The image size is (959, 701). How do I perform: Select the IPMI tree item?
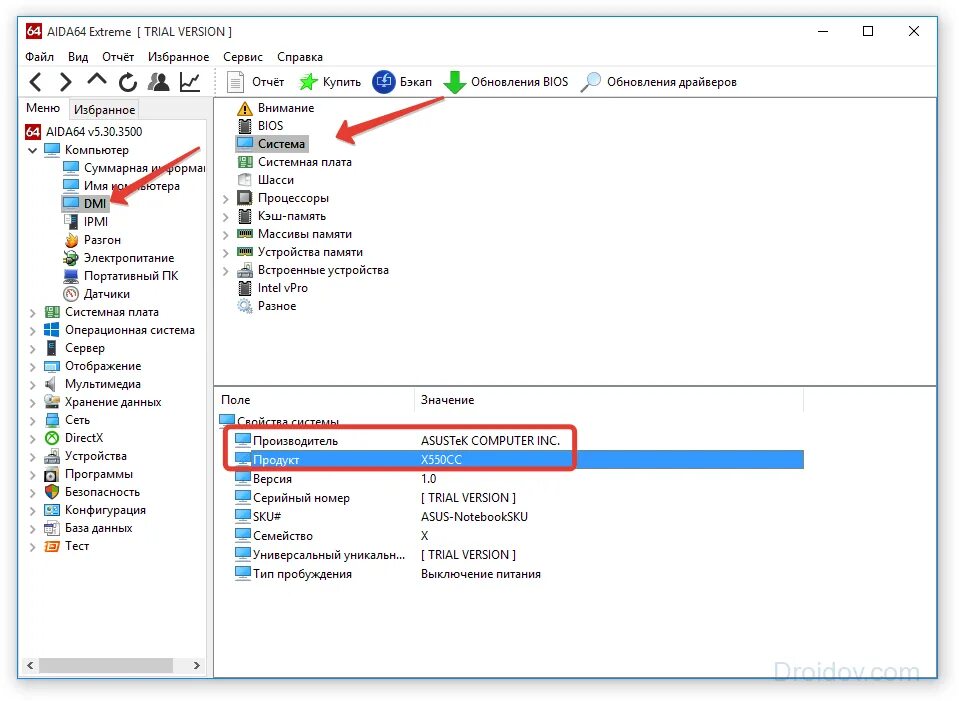click(86, 221)
